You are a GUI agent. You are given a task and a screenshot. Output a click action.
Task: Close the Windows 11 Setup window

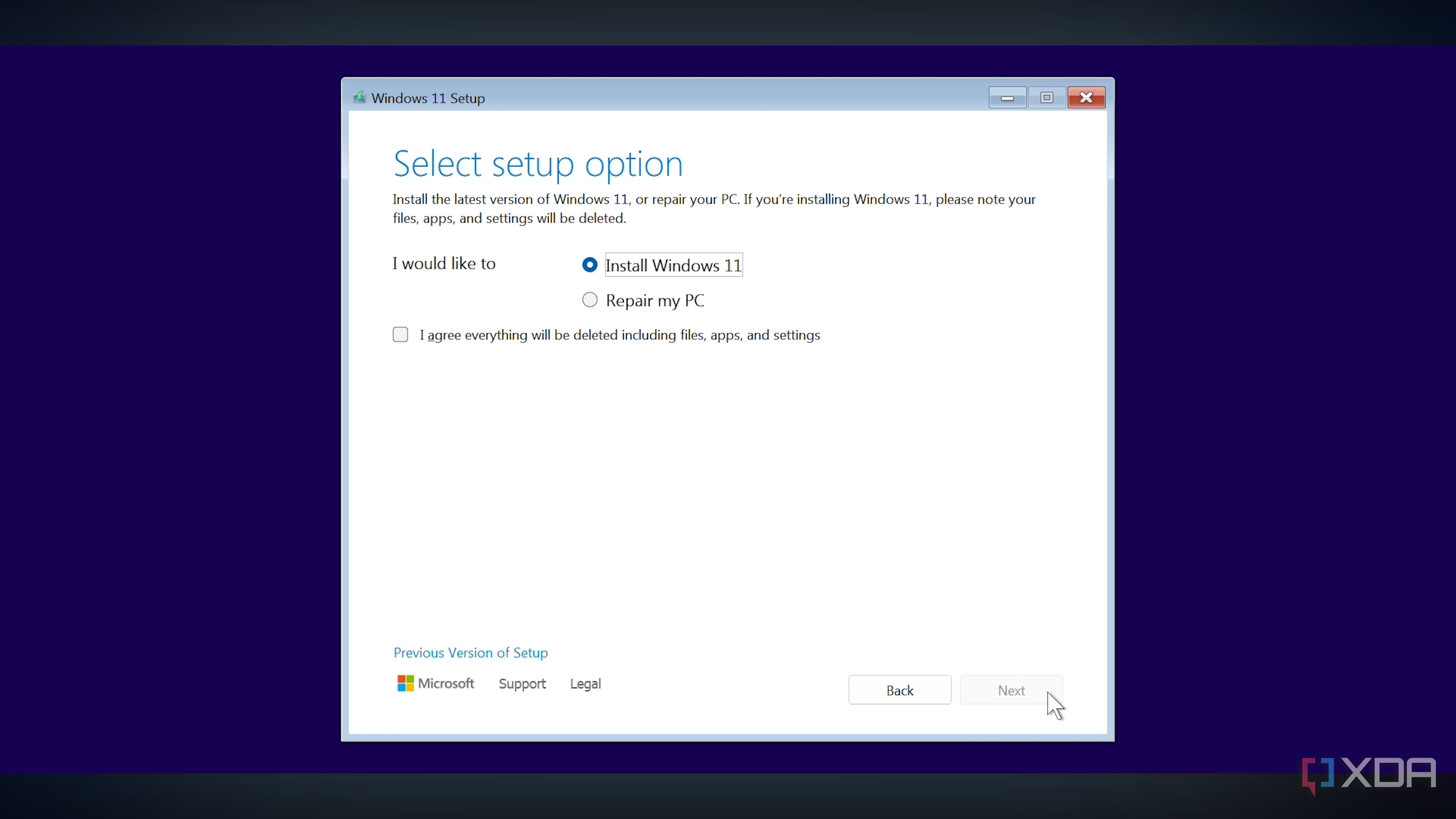pos(1086,98)
